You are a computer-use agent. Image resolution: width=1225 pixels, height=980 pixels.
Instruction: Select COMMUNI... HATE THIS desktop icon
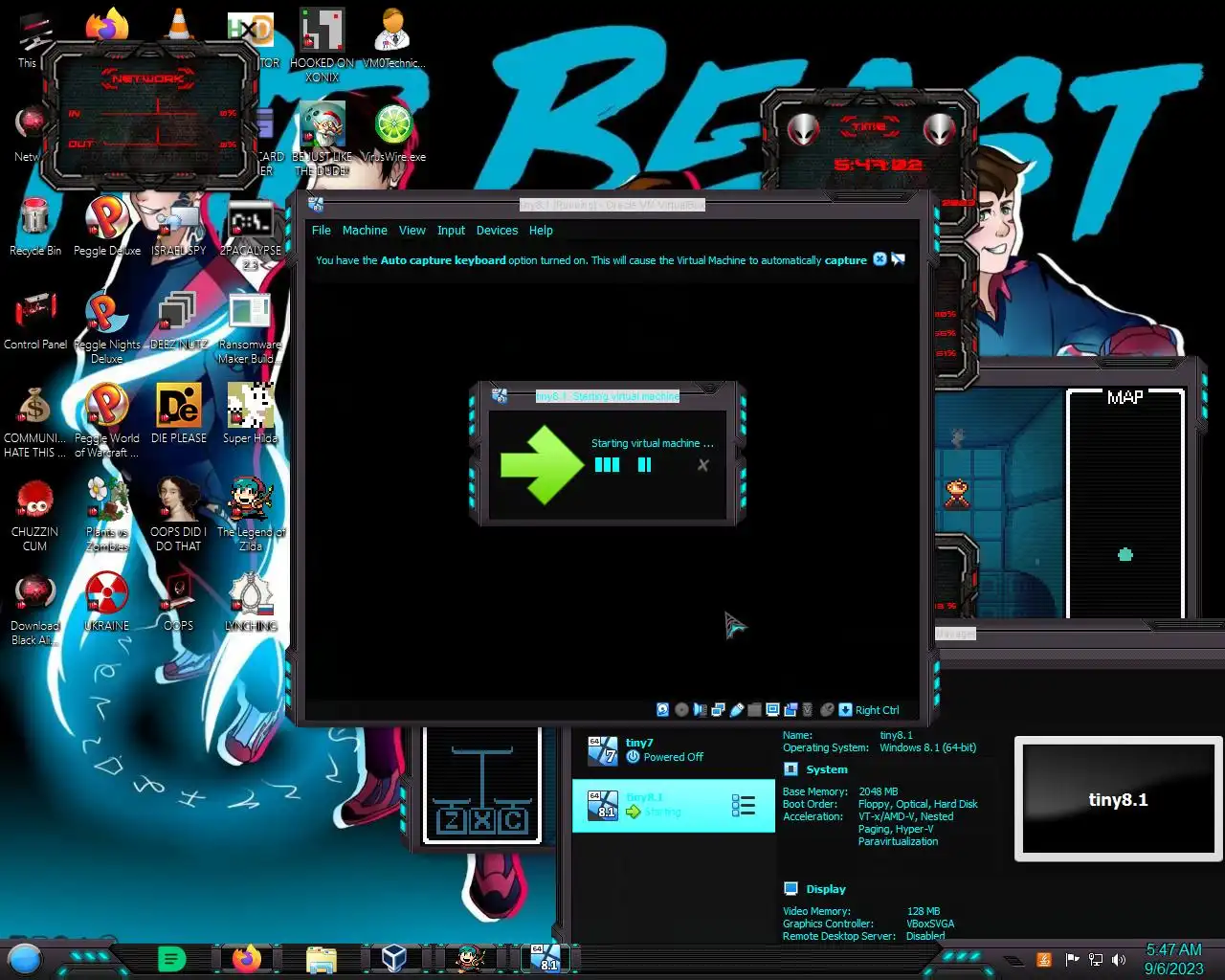(35, 421)
